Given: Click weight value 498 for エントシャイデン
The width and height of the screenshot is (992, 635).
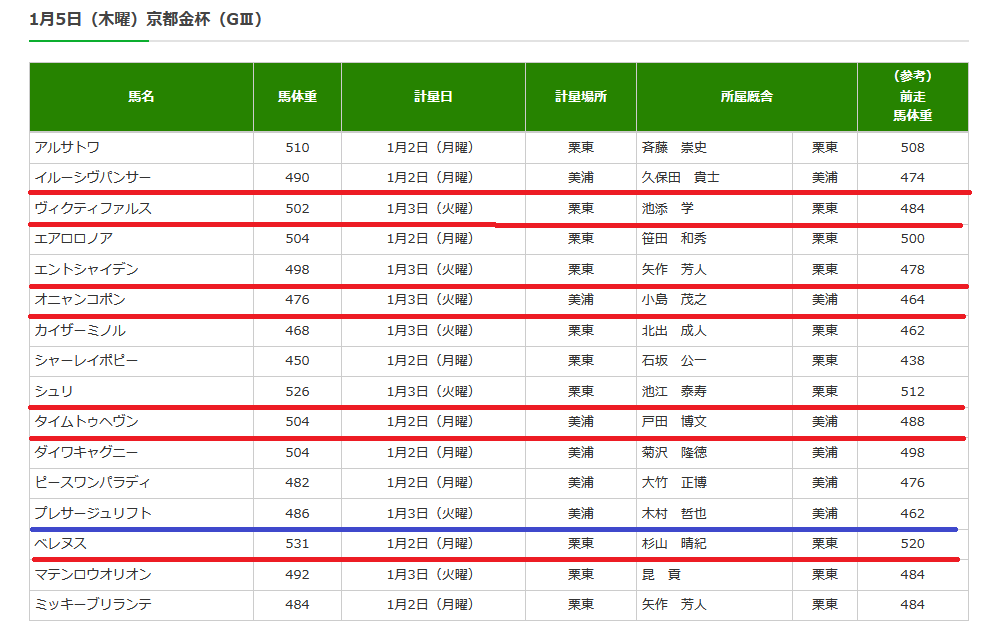Looking at the screenshot, I should coord(297,269).
